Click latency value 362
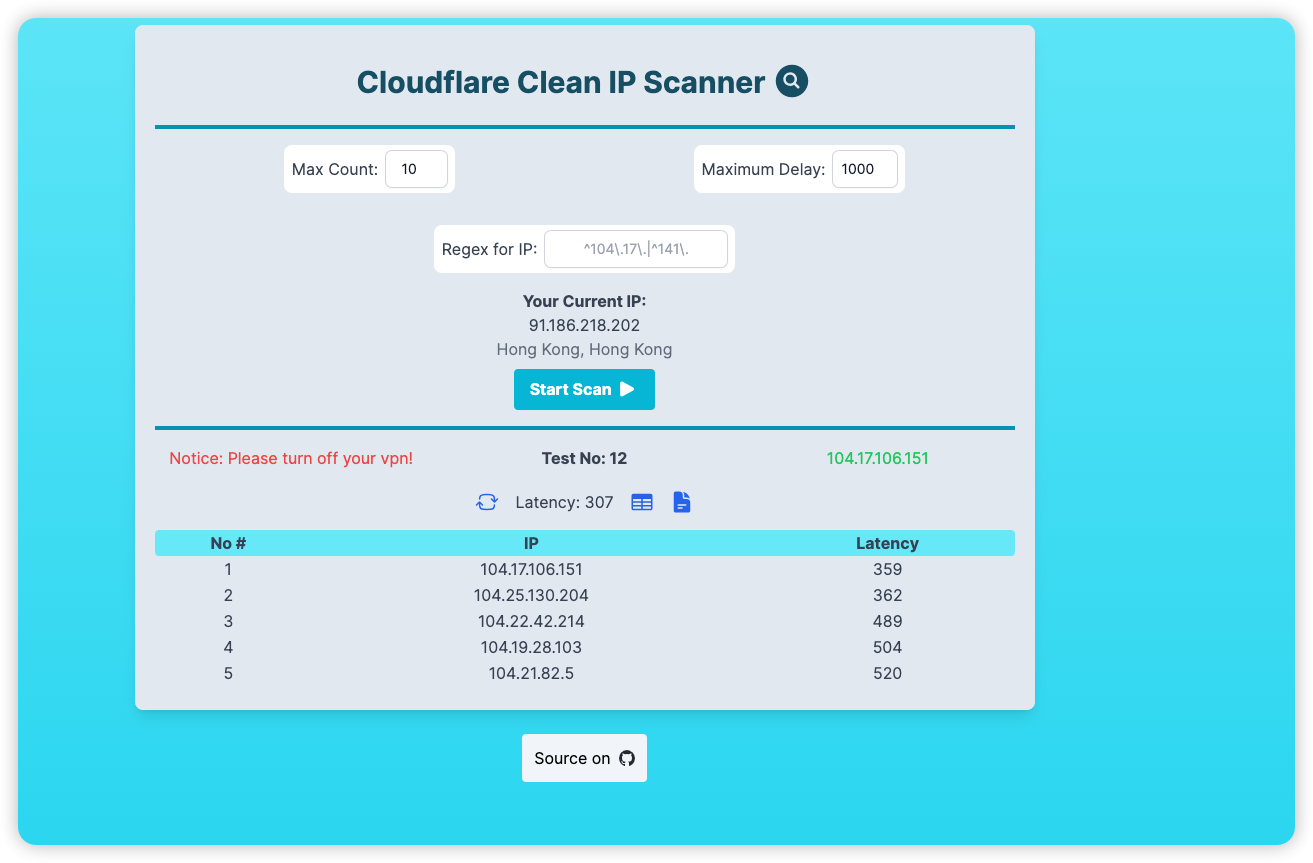The image size is (1313, 863). pos(887,595)
